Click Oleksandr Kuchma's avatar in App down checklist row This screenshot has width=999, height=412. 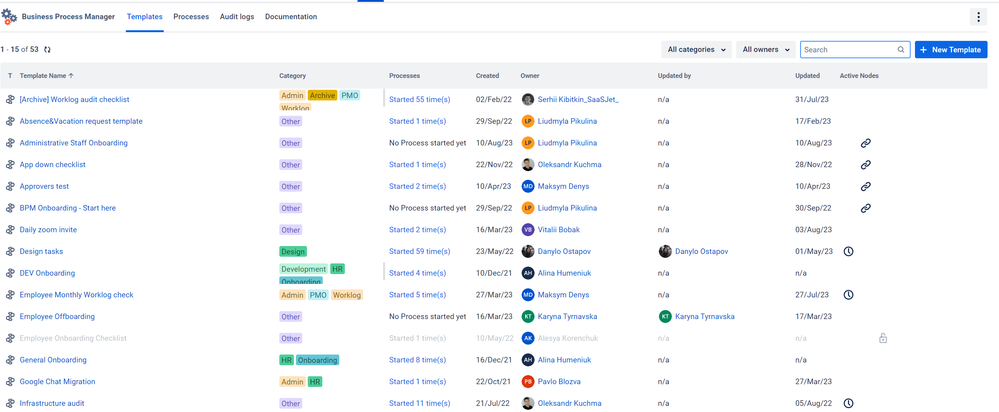[528, 165]
